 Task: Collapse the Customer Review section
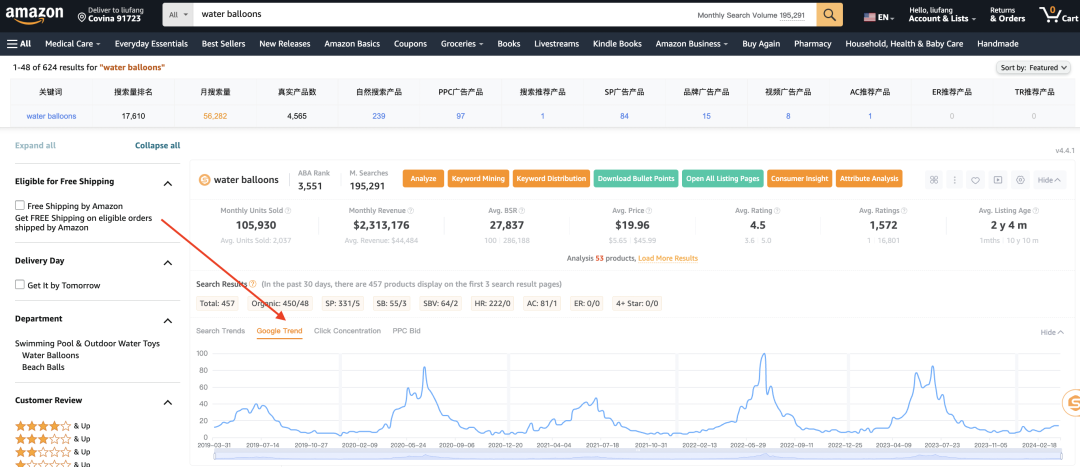point(167,402)
